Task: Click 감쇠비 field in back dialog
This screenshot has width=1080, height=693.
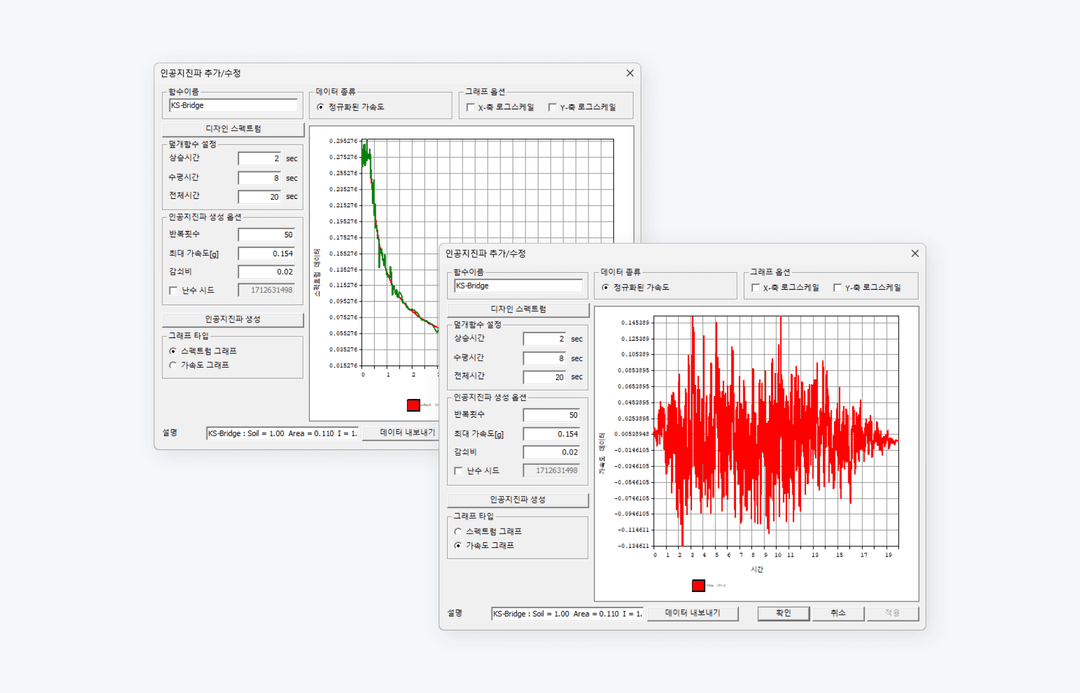Action: [266, 272]
